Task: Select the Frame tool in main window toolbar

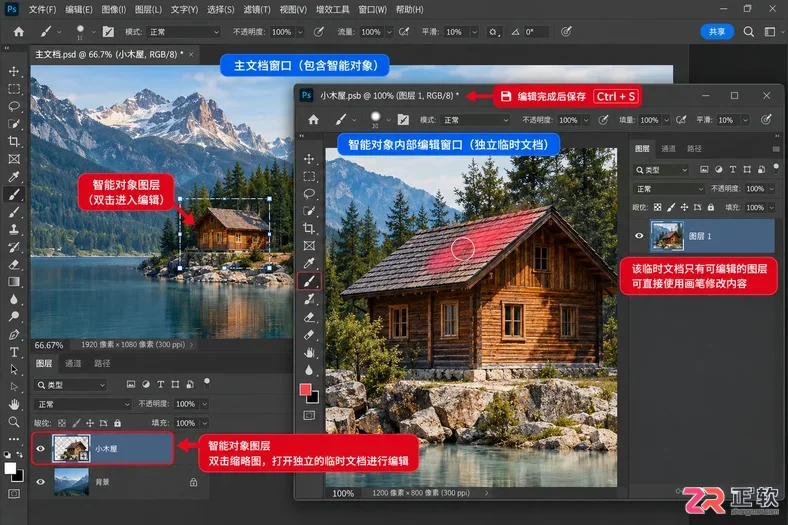Action: point(14,159)
